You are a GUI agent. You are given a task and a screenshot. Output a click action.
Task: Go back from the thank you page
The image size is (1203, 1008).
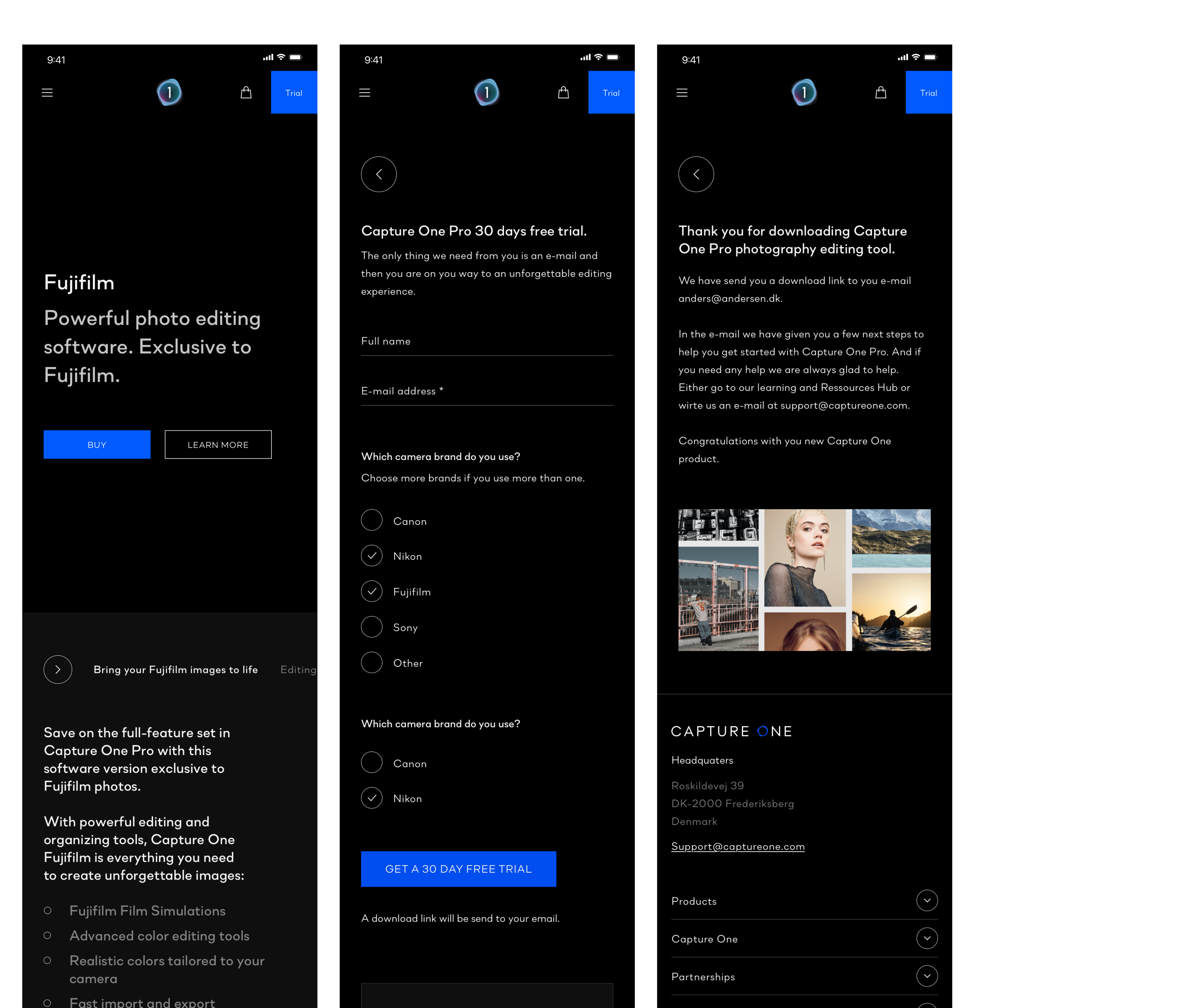tap(696, 174)
